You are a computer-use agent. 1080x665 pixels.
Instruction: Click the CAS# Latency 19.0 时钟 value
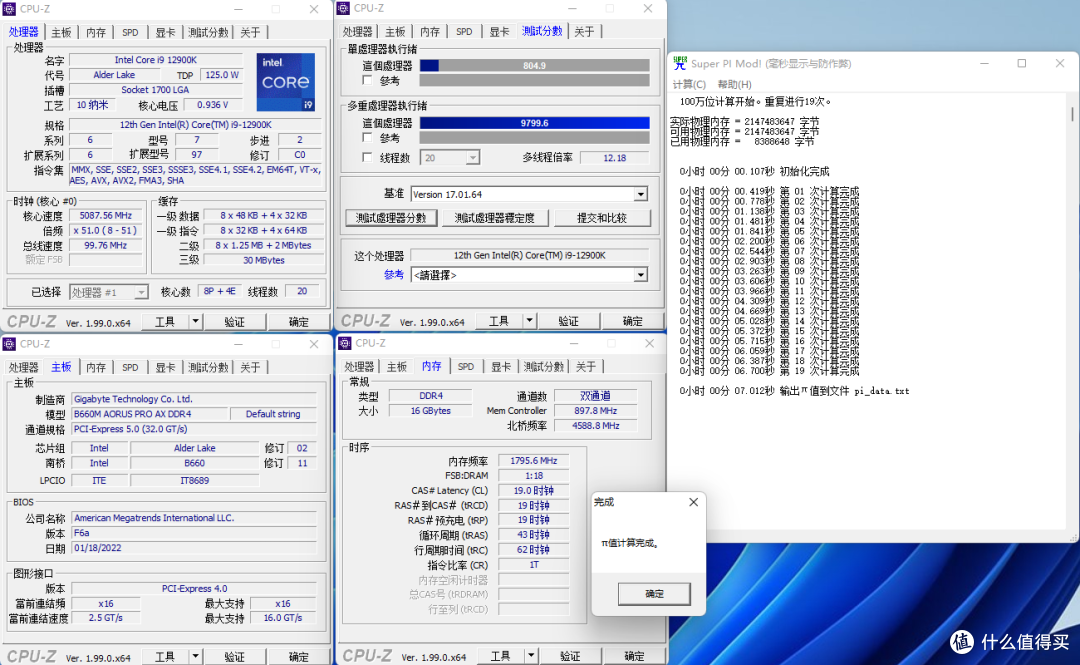click(x=534, y=491)
